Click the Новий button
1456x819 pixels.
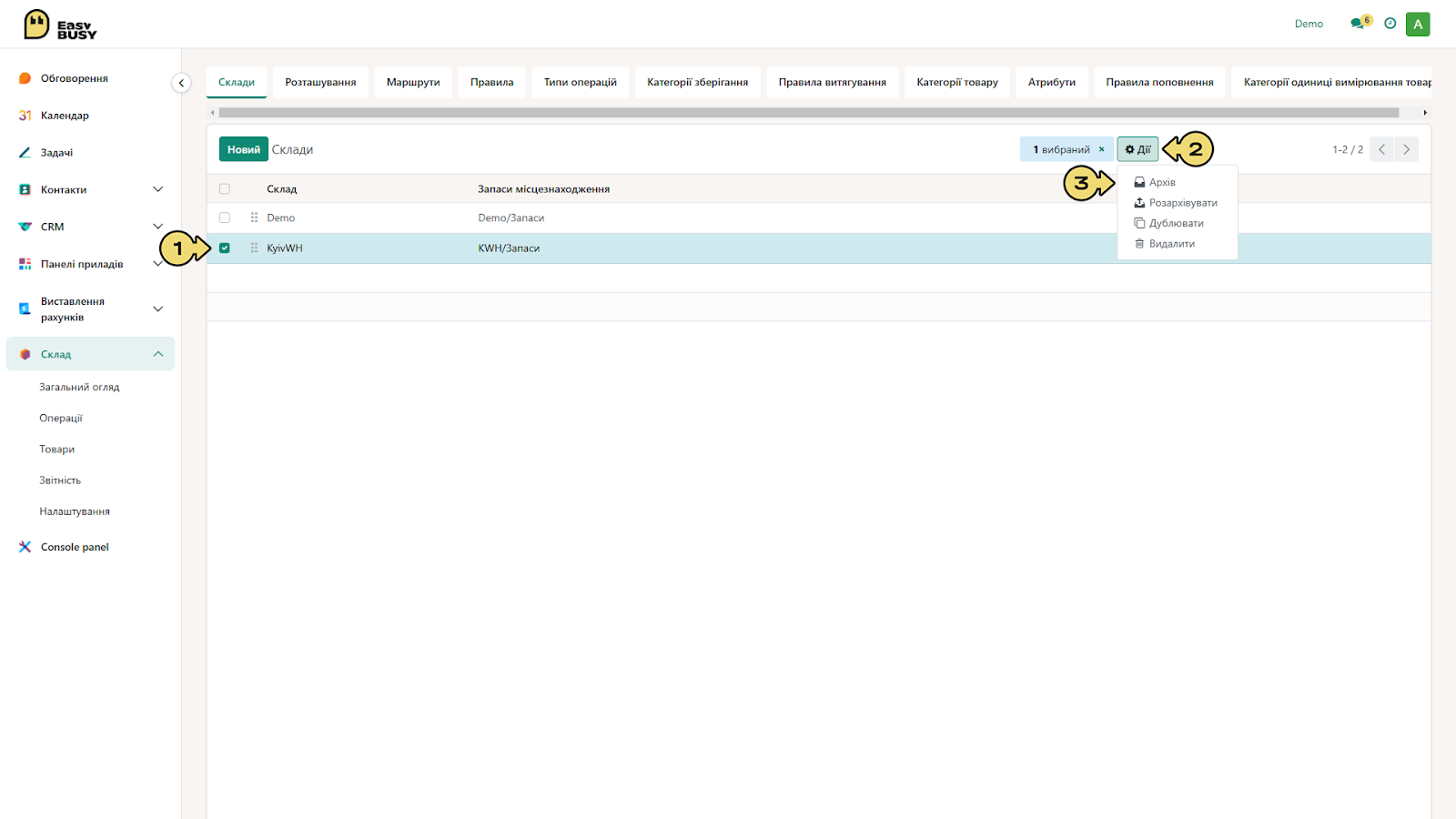point(243,149)
